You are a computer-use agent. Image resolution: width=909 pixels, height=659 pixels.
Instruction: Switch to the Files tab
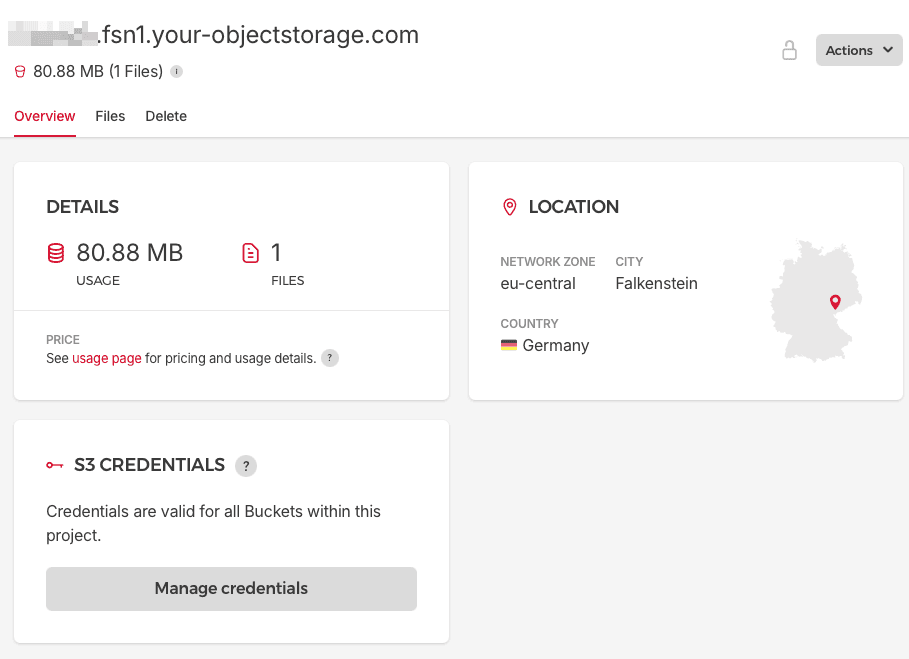(x=110, y=116)
